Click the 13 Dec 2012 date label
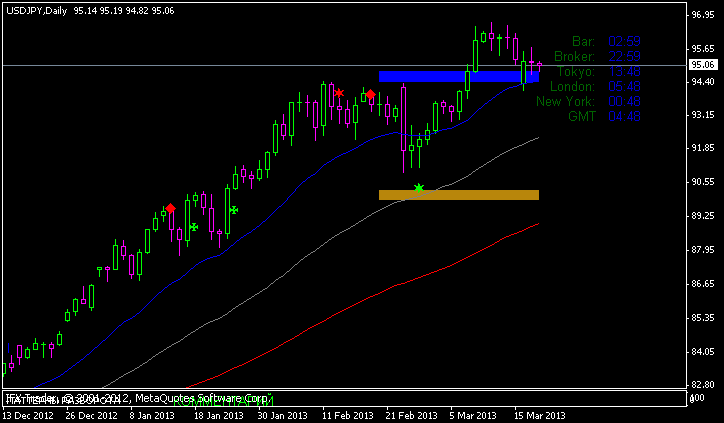The image size is (724, 423). [29, 414]
